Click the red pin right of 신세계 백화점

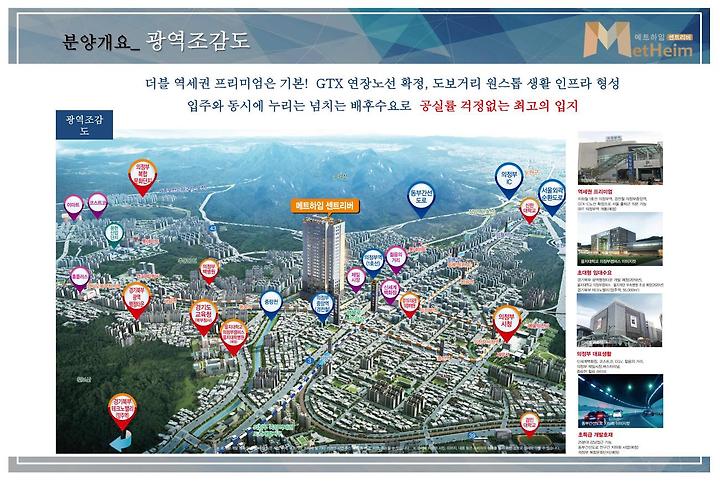click(410, 305)
